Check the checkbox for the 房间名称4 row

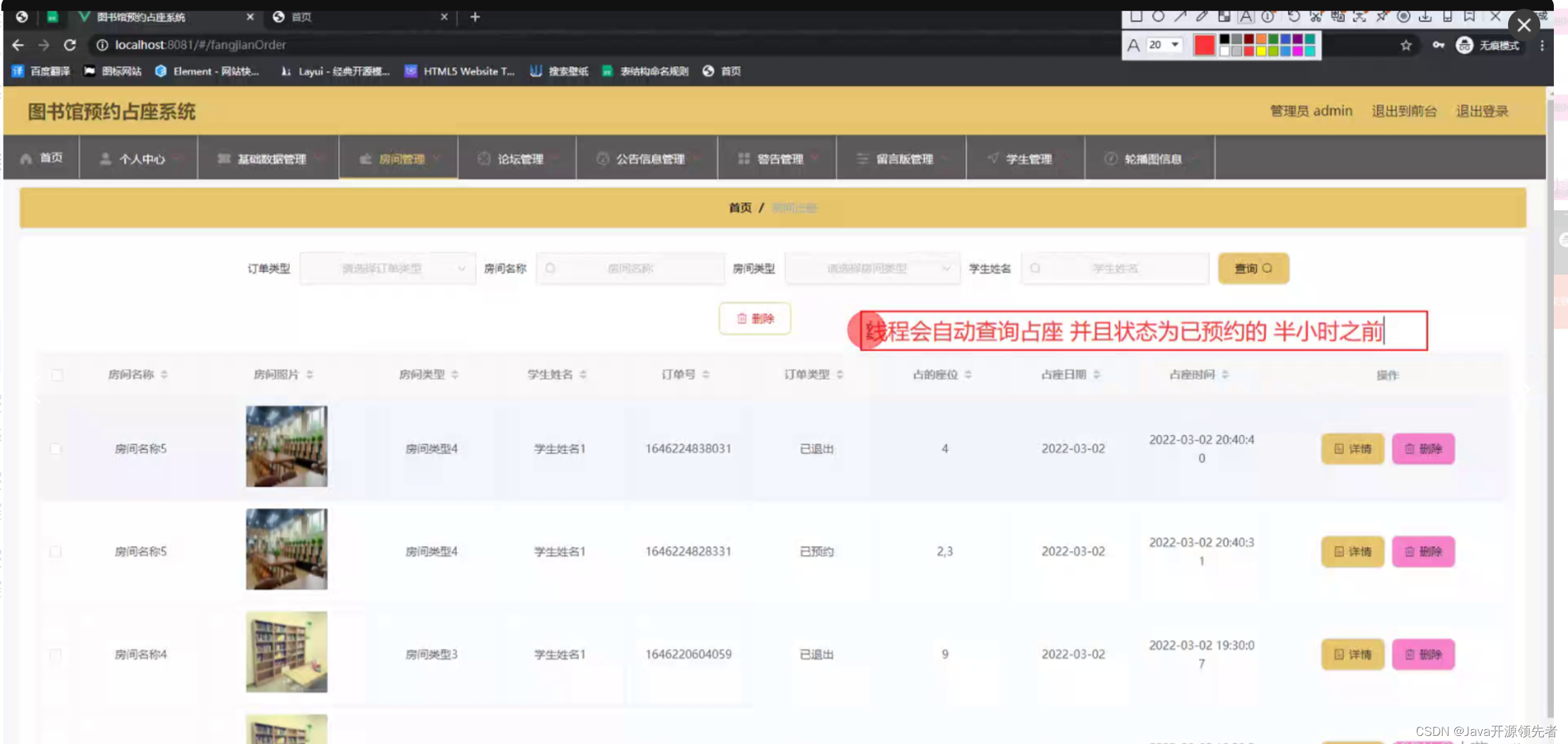[55, 654]
